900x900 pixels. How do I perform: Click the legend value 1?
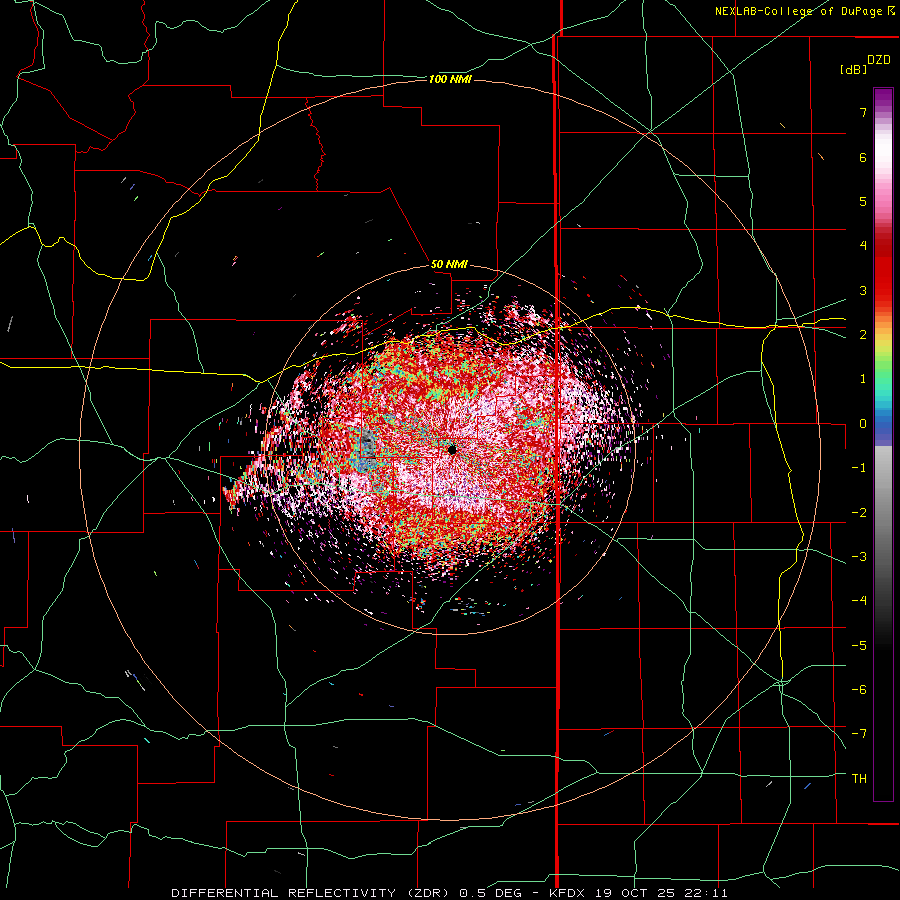[863, 379]
